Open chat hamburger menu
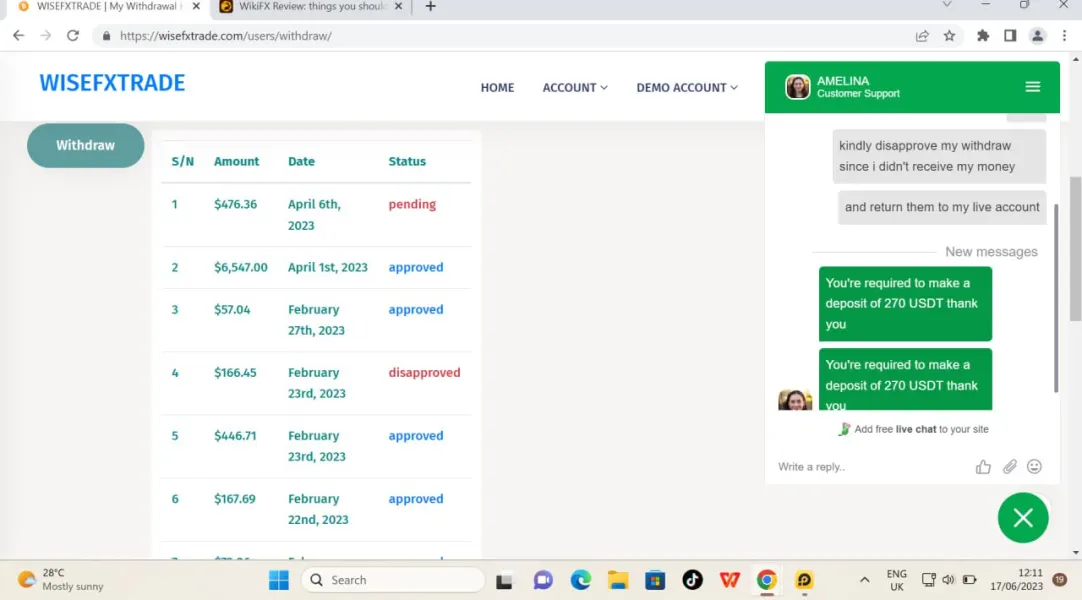Screen dimensions: 1082x600 pos(1032,87)
